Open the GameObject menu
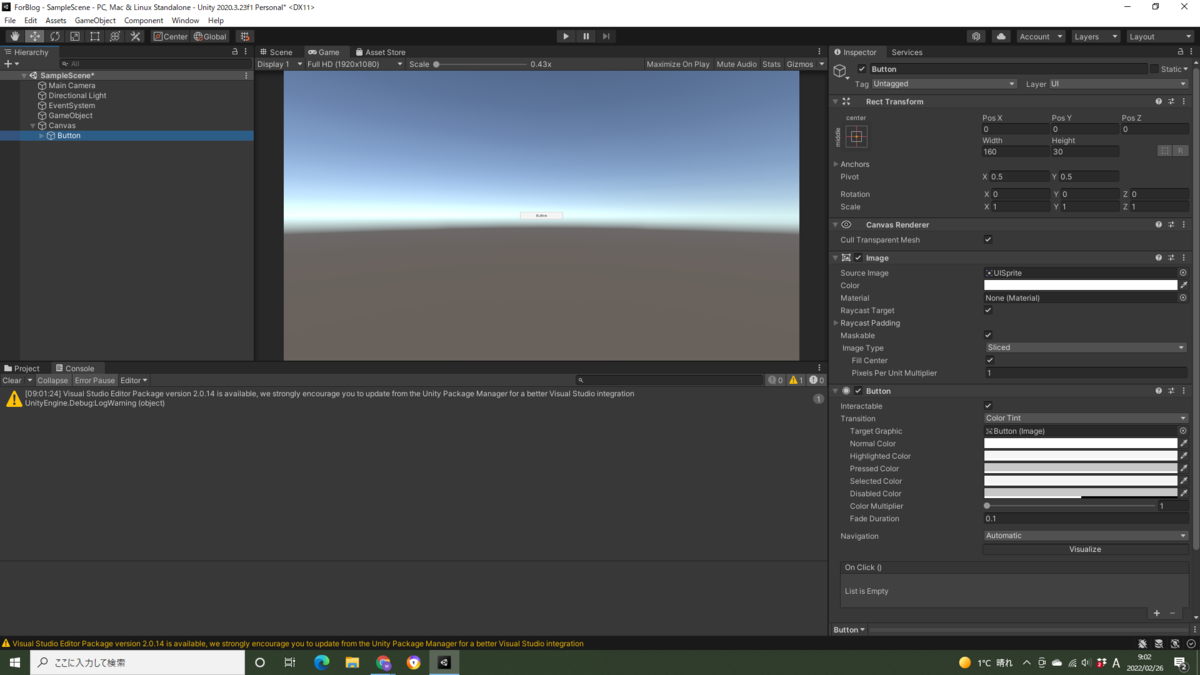 point(95,20)
